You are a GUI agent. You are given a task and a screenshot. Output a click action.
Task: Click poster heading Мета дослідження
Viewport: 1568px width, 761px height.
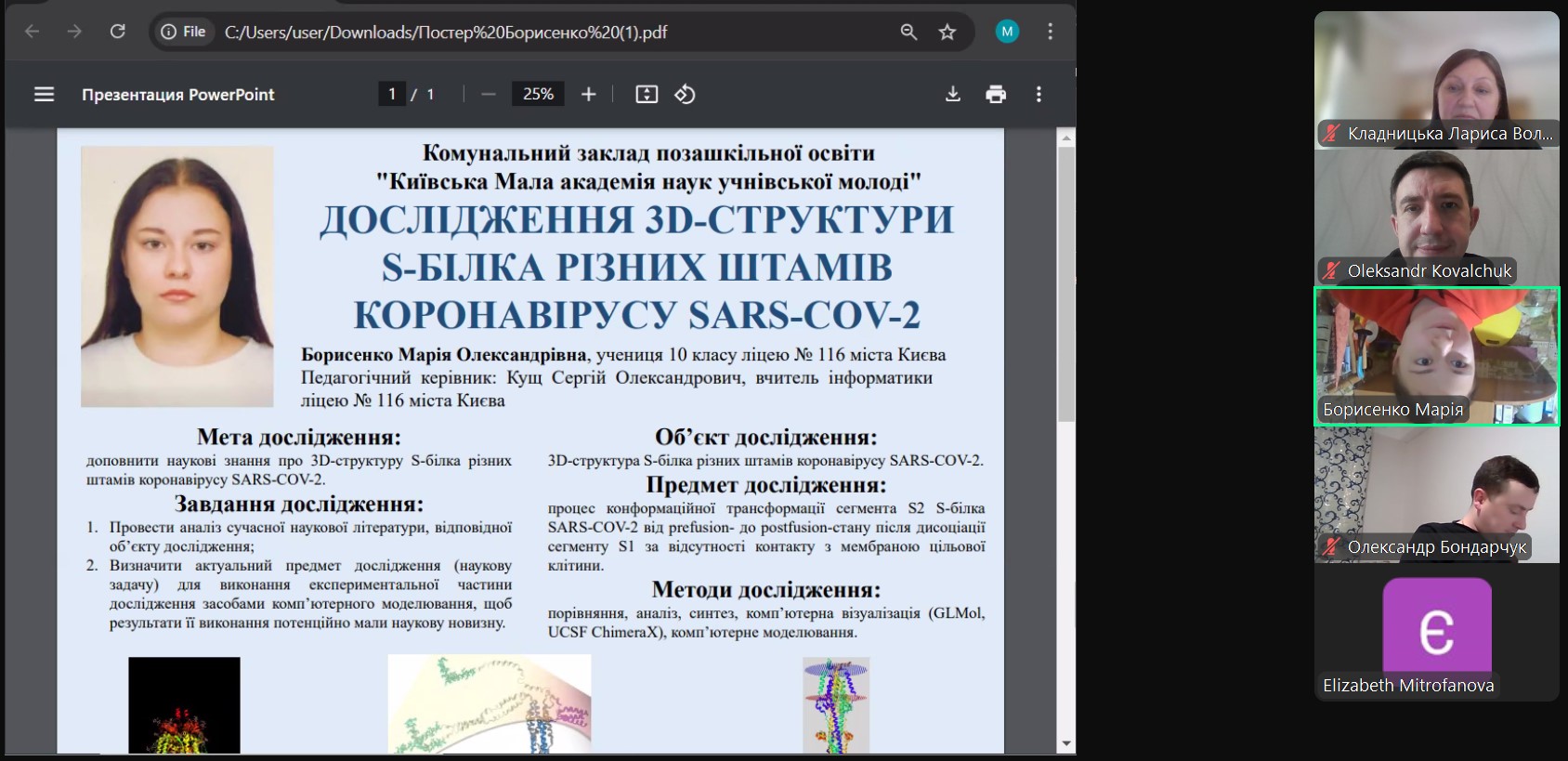coord(299,437)
